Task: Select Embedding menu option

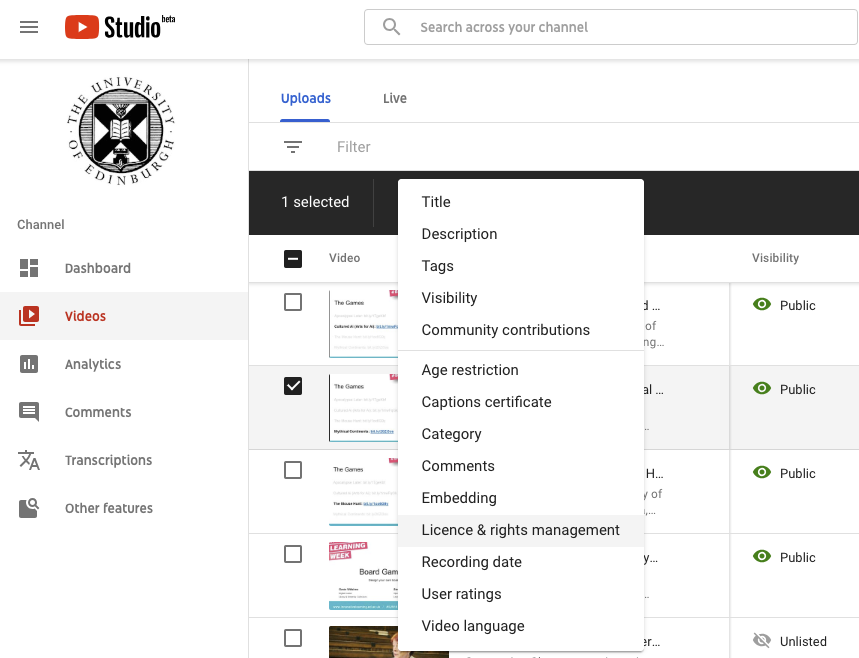Action: pos(521,498)
